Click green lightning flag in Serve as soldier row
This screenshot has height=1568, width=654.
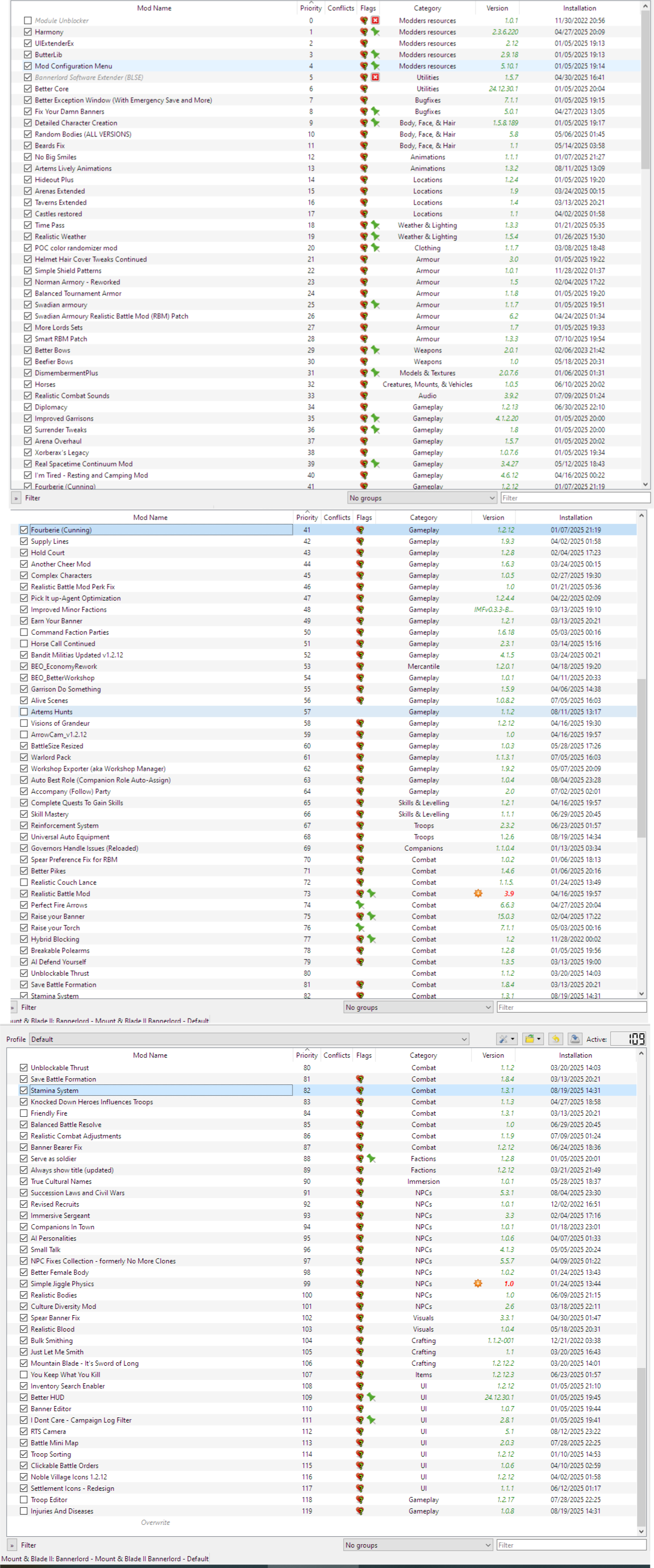click(x=372, y=1159)
